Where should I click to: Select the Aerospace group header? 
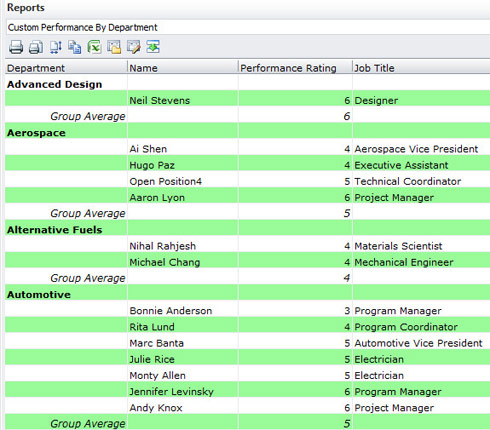[x=247, y=133]
